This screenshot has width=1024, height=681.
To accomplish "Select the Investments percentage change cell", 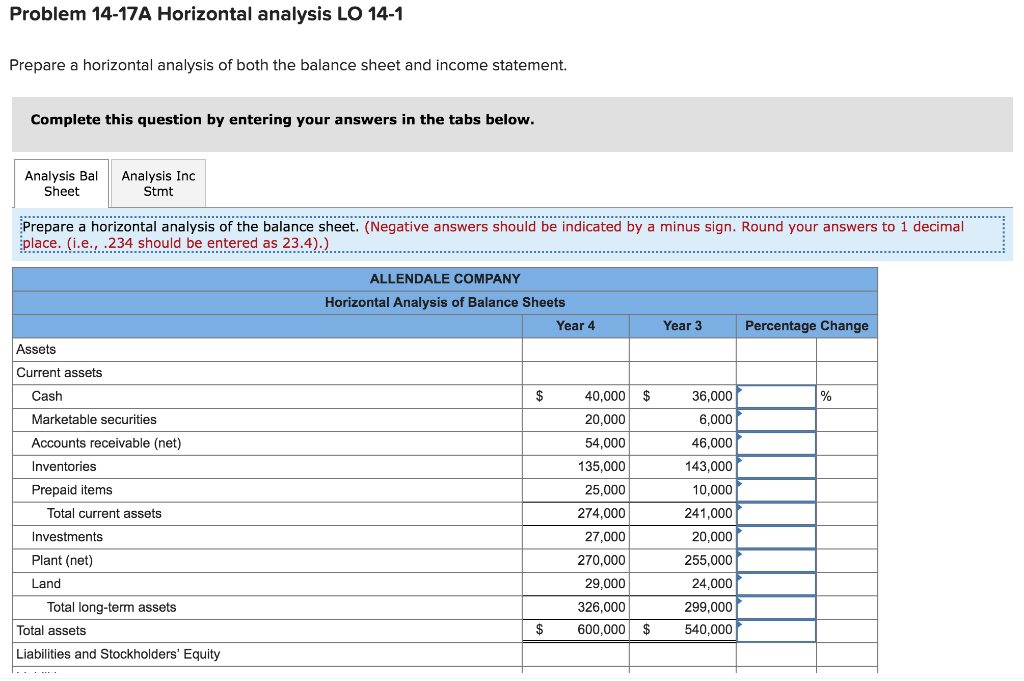I will [776, 536].
